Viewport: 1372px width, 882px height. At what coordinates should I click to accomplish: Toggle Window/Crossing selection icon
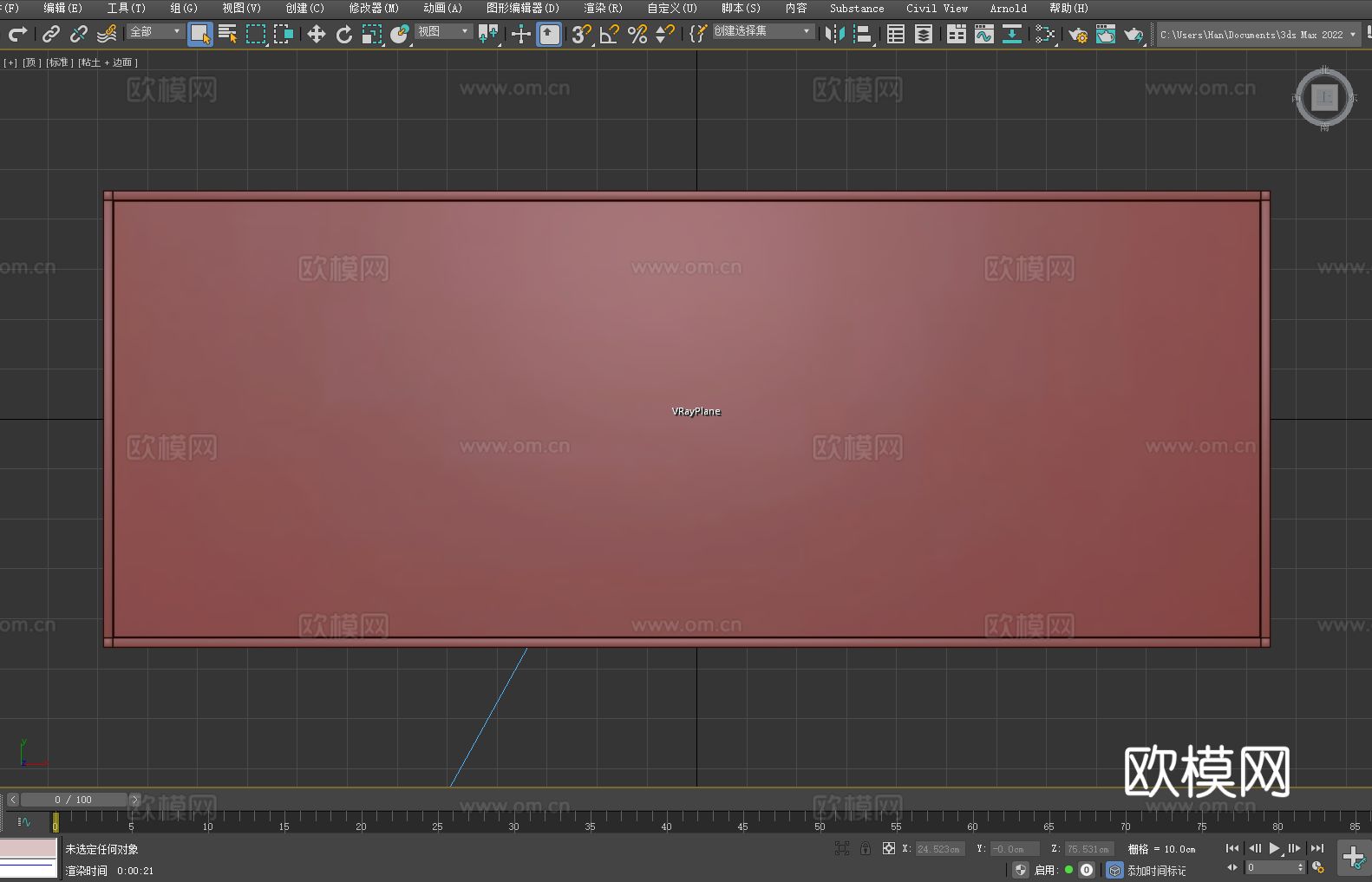click(284, 34)
